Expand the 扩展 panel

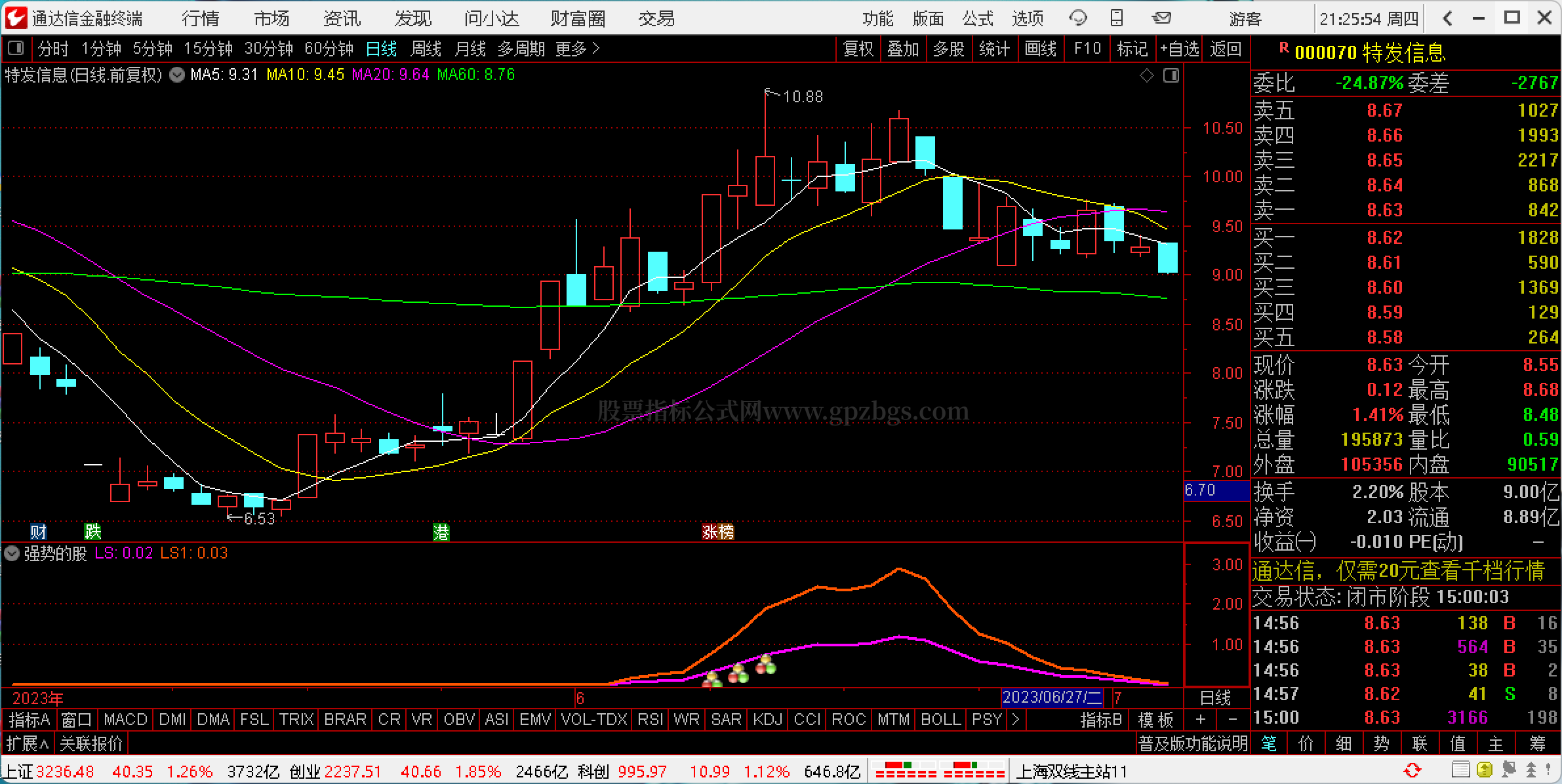(28, 743)
